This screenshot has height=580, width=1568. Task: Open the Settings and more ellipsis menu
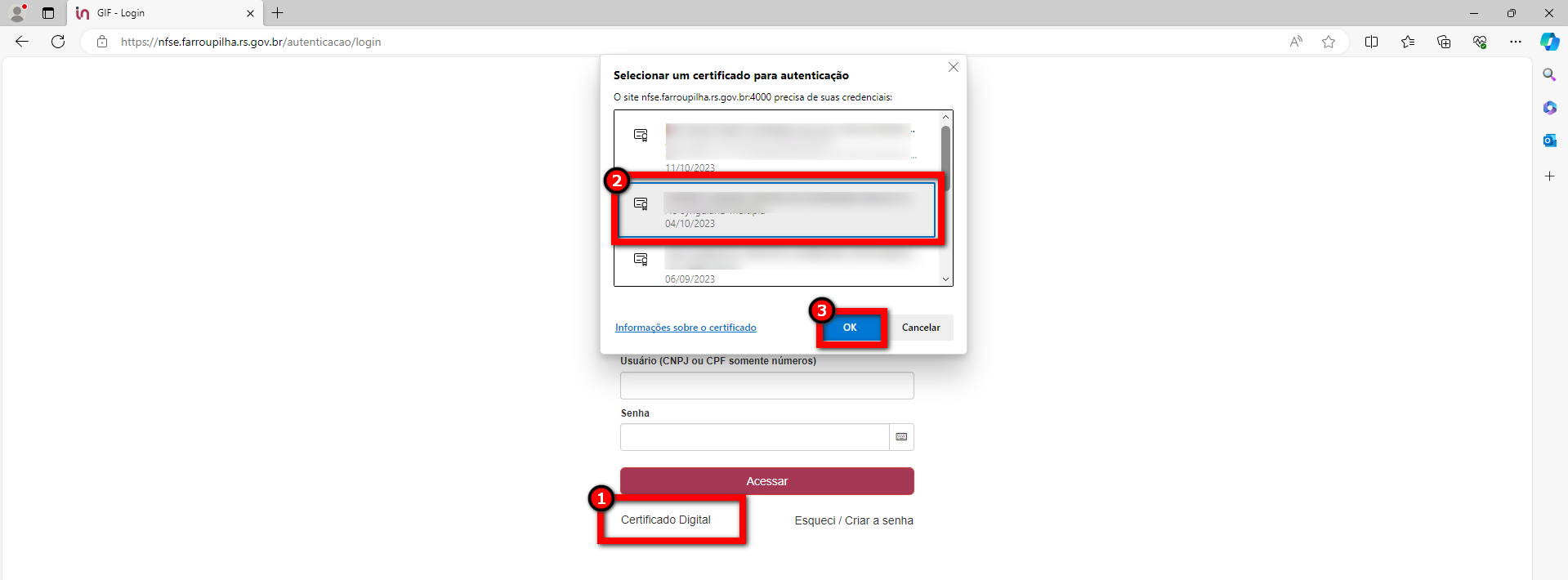coord(1516,42)
